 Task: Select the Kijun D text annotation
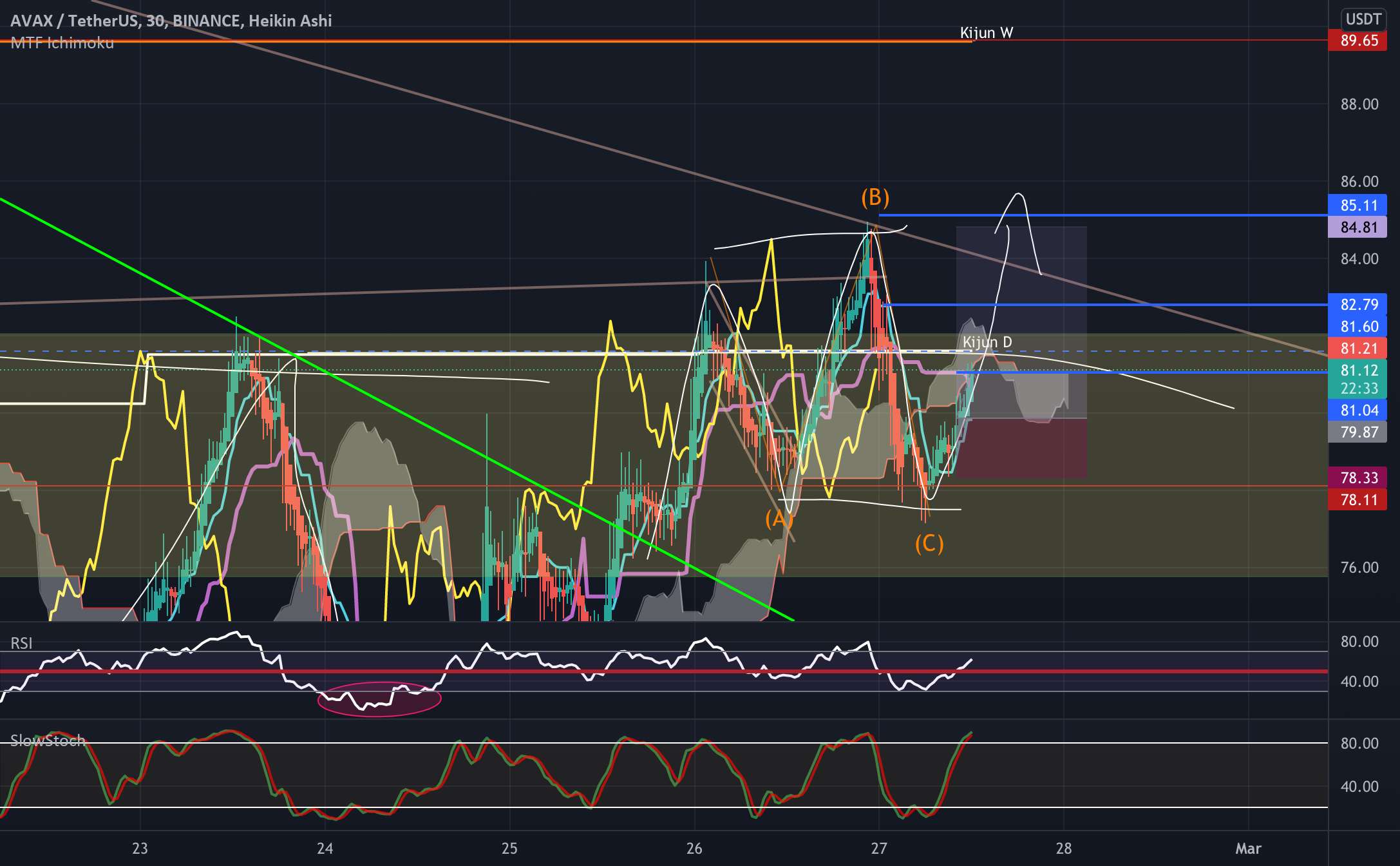(x=987, y=342)
